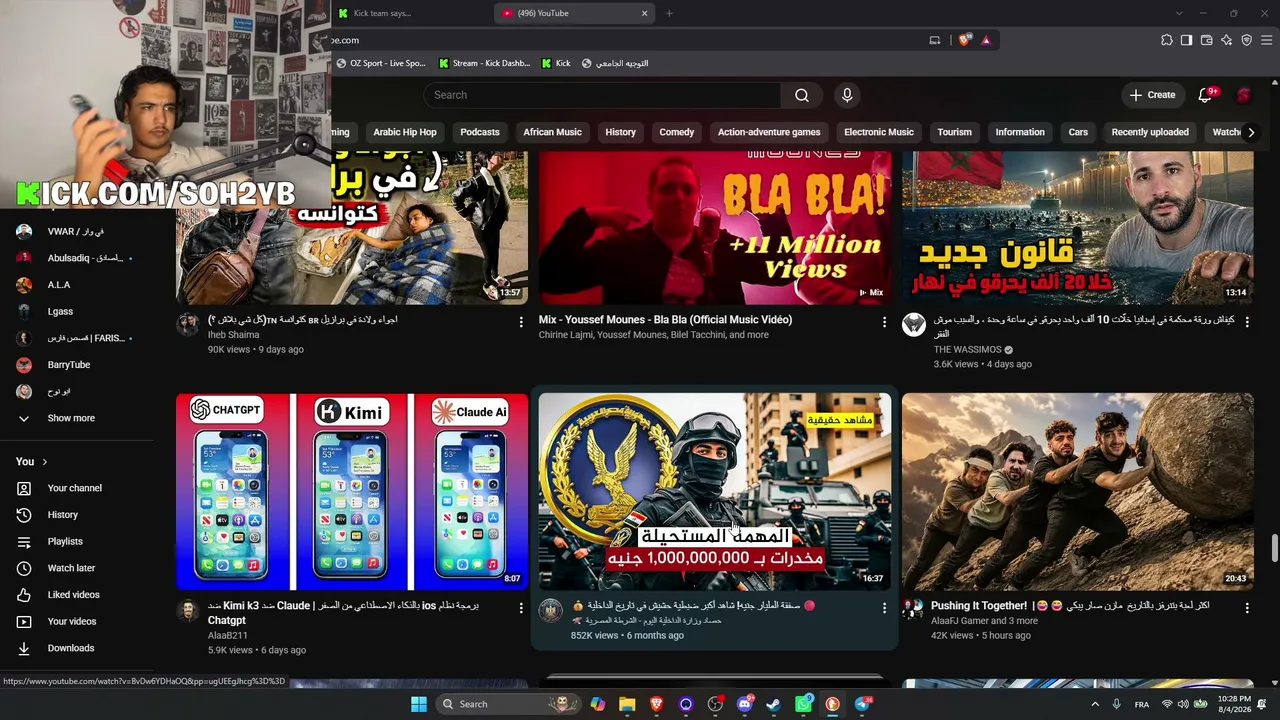The image size is (1280, 720).
Task: Open WhatsApp from the taskbar
Action: click(x=803, y=704)
